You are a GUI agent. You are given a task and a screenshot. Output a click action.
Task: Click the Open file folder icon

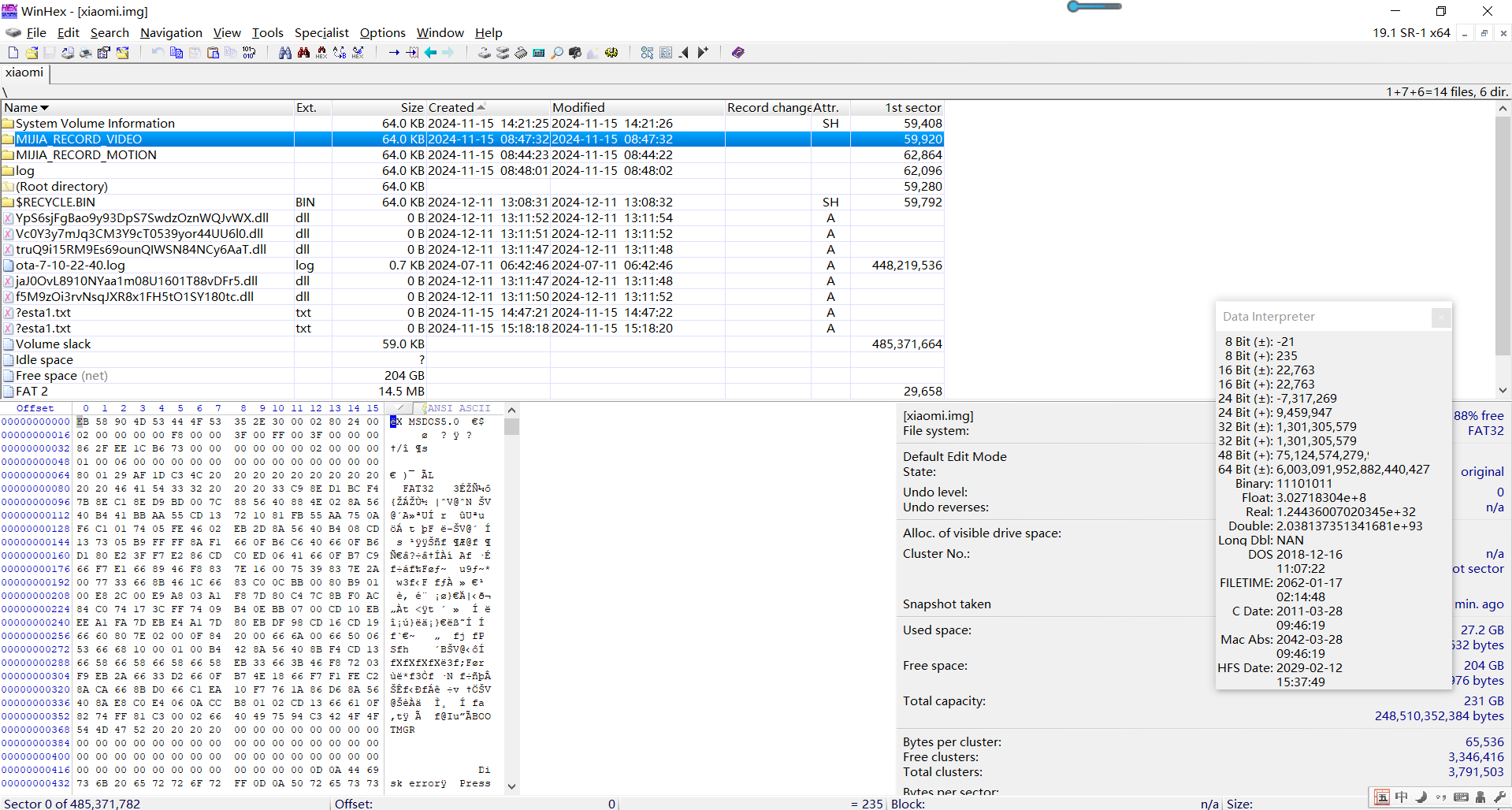[x=32, y=53]
